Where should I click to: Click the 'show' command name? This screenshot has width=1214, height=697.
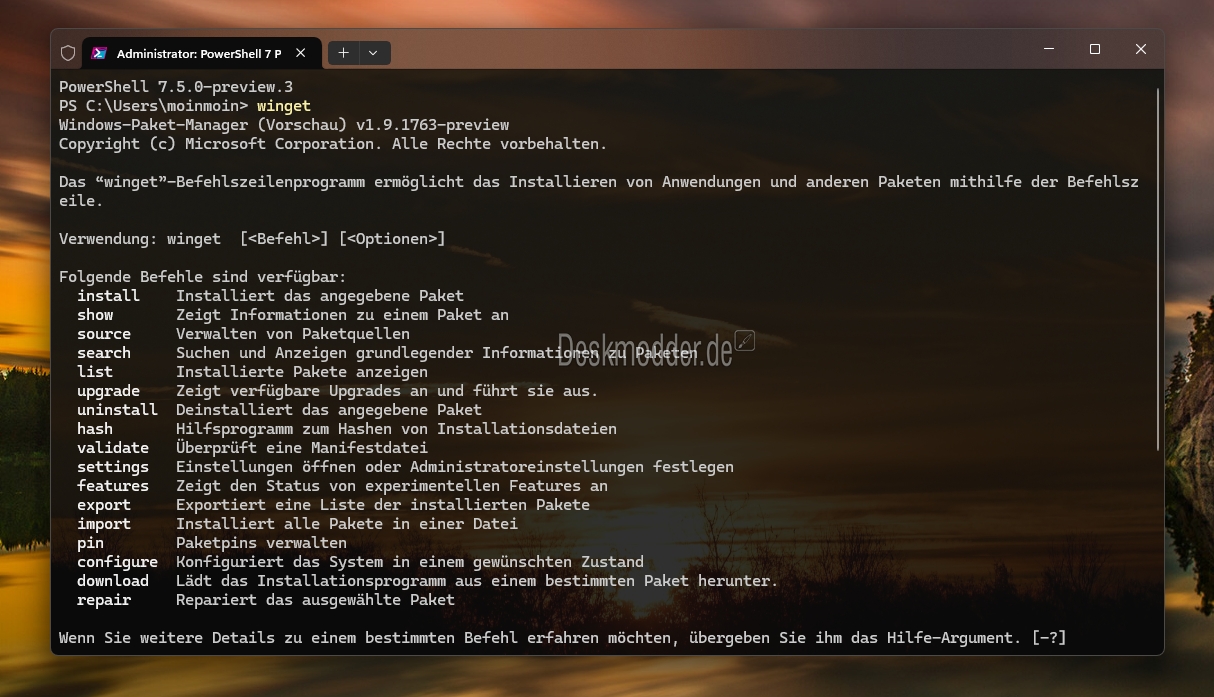(x=95, y=315)
